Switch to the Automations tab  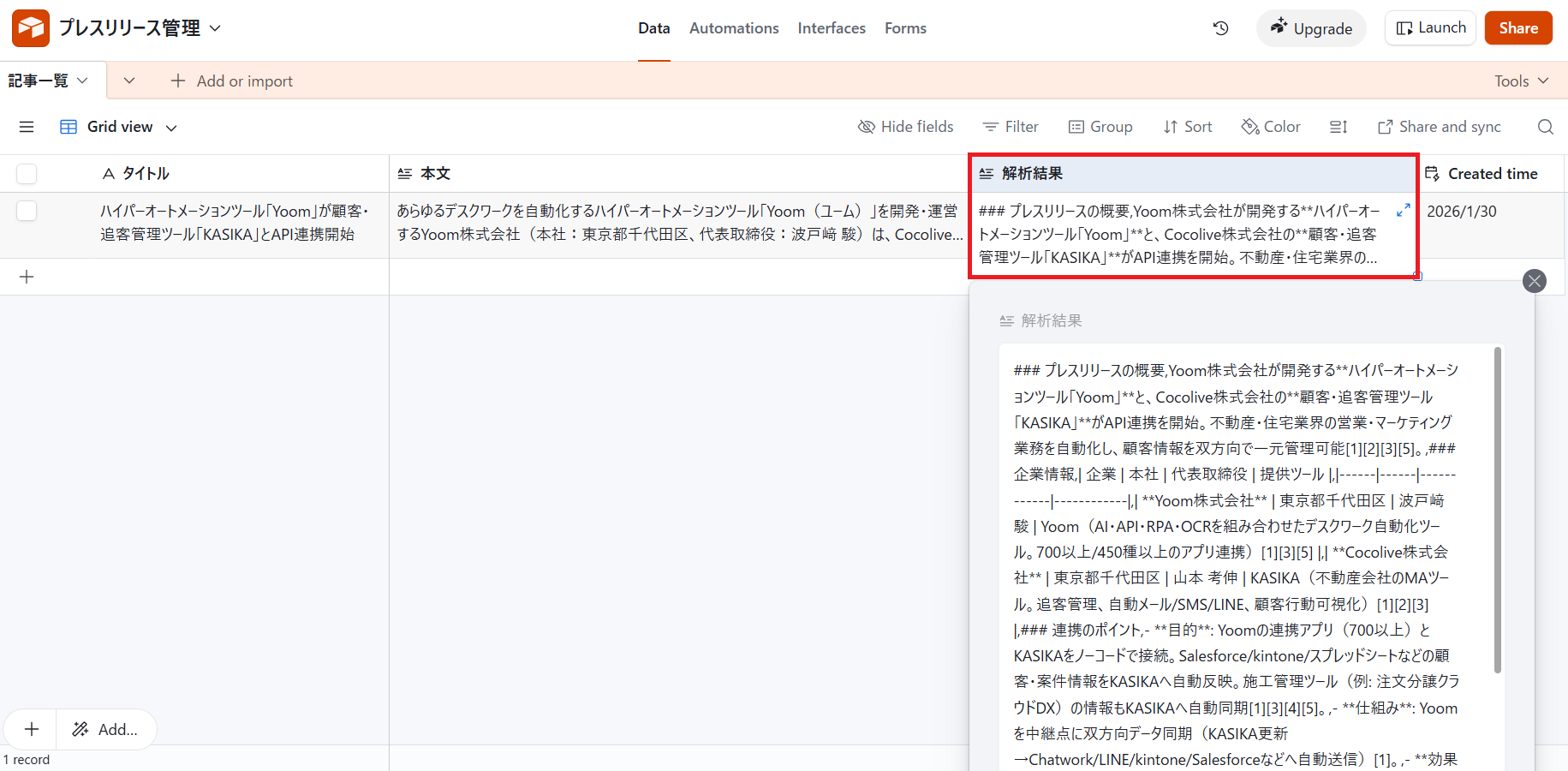click(x=734, y=28)
